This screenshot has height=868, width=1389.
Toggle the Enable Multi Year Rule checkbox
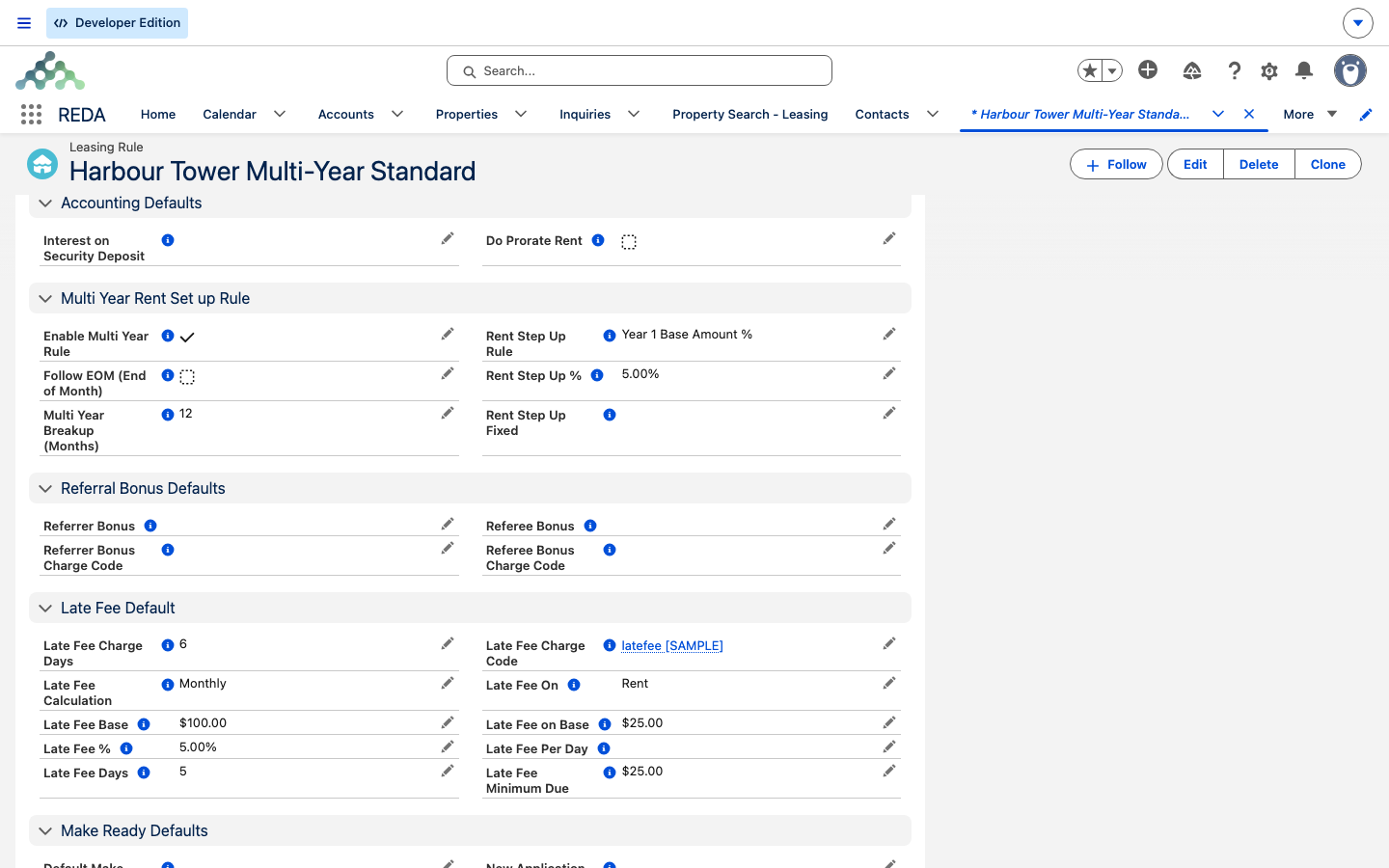tap(187, 338)
